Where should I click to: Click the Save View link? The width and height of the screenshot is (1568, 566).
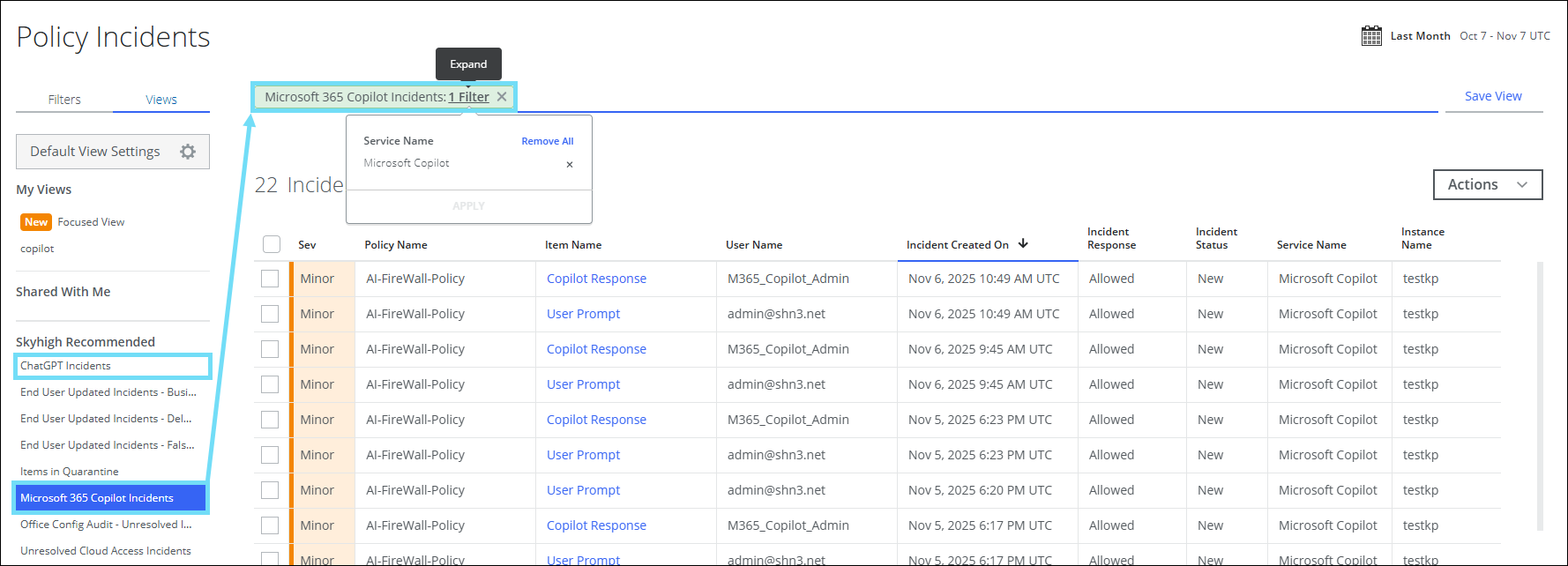[1493, 96]
